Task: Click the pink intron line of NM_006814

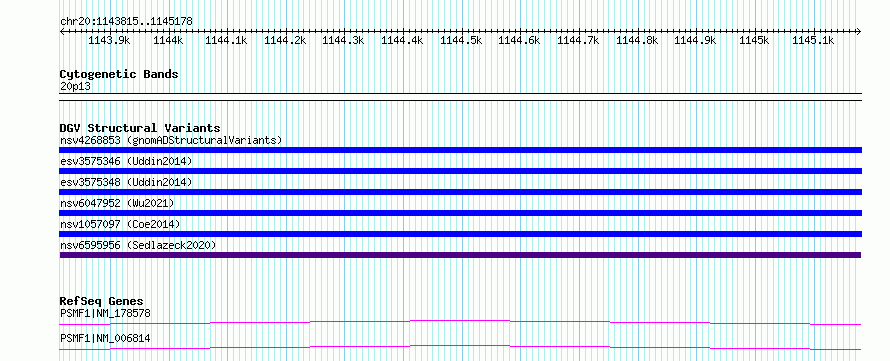Action: point(460,347)
